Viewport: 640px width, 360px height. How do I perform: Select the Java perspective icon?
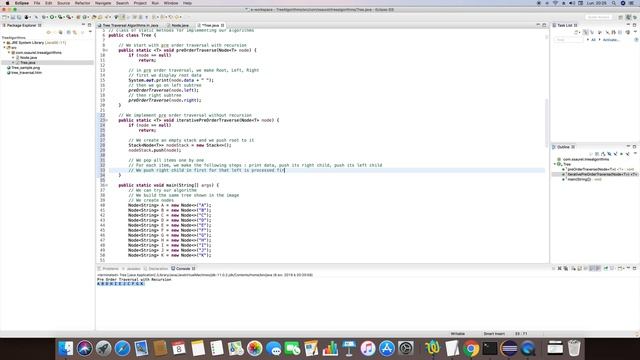tap(629, 17)
